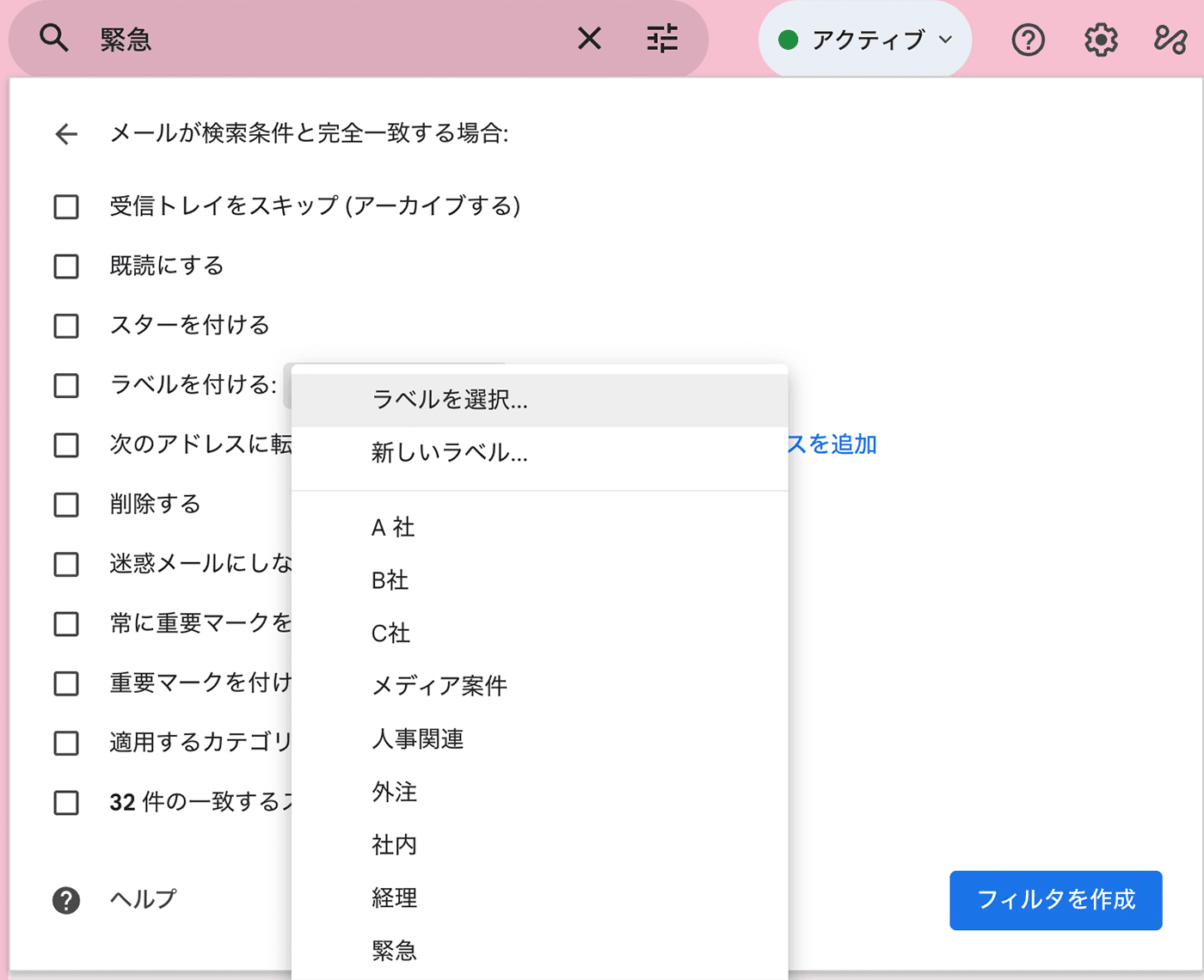Click the compose pen icon top right
Image resolution: width=1204 pixels, height=980 pixels.
pyautogui.click(x=1168, y=40)
